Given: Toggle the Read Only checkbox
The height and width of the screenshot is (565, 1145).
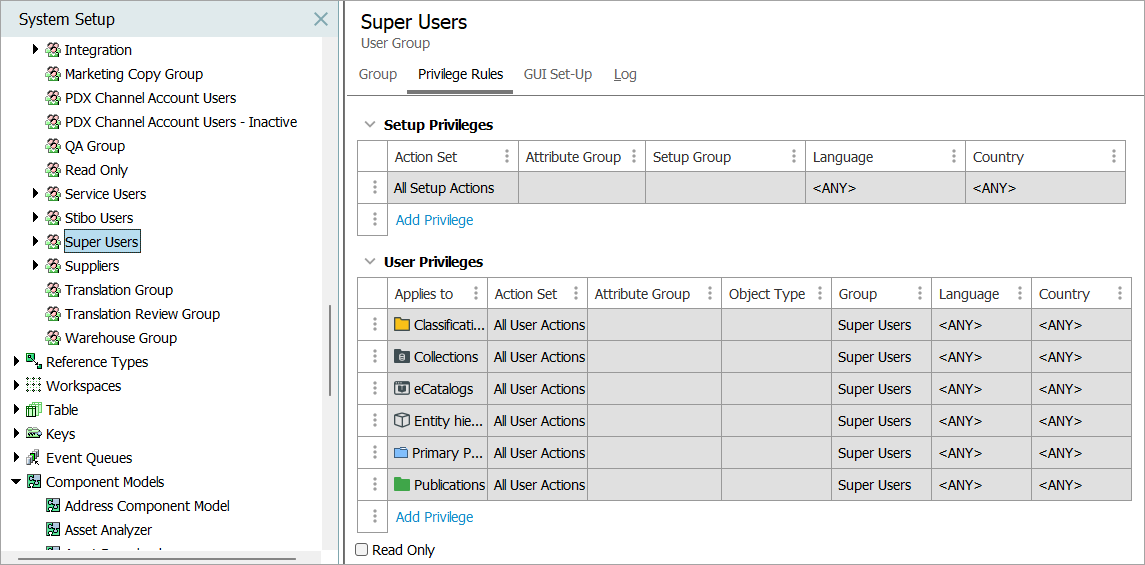Looking at the screenshot, I should coord(362,550).
